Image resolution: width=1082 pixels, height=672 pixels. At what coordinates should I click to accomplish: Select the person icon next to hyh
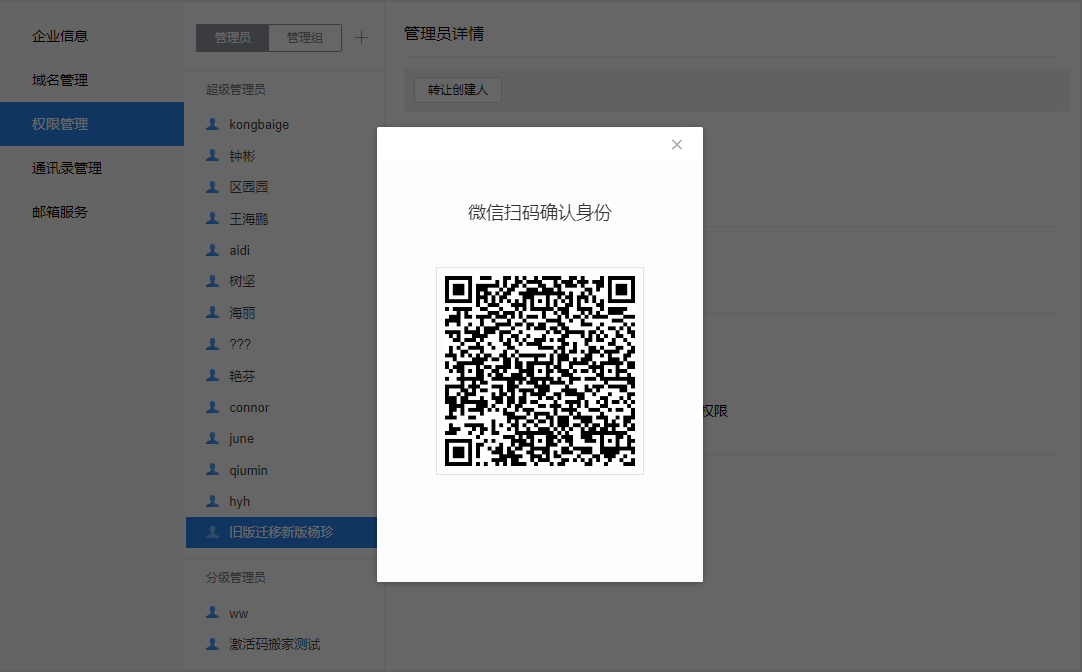click(x=212, y=501)
